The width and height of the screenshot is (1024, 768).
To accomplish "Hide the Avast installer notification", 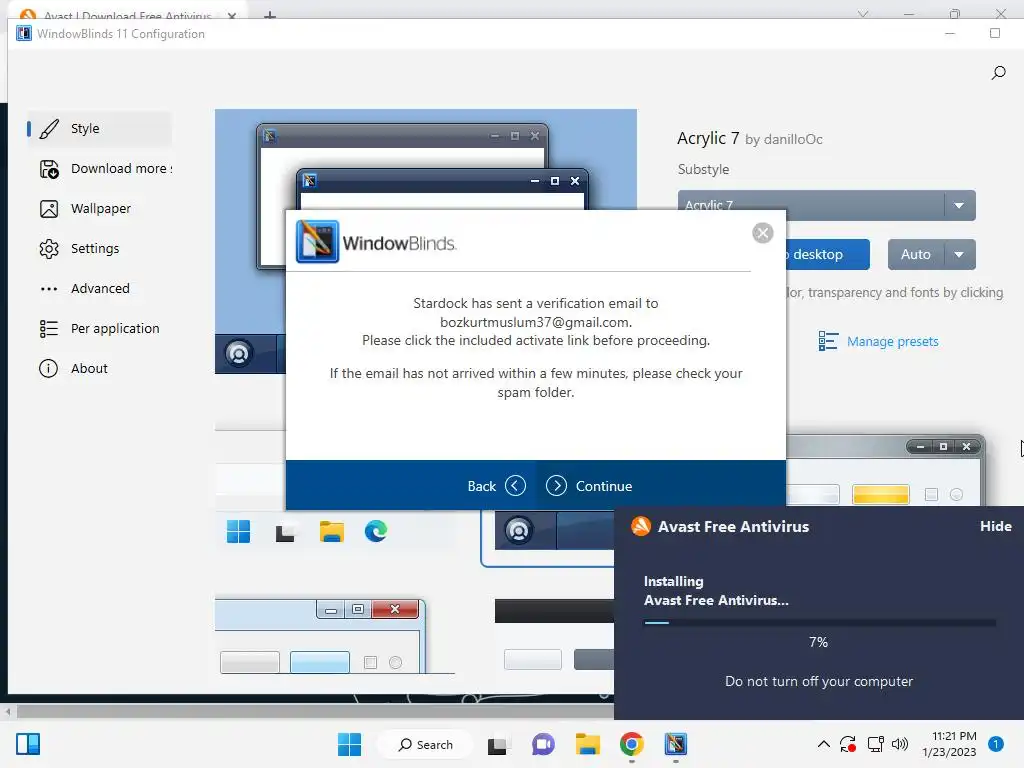I will (995, 526).
